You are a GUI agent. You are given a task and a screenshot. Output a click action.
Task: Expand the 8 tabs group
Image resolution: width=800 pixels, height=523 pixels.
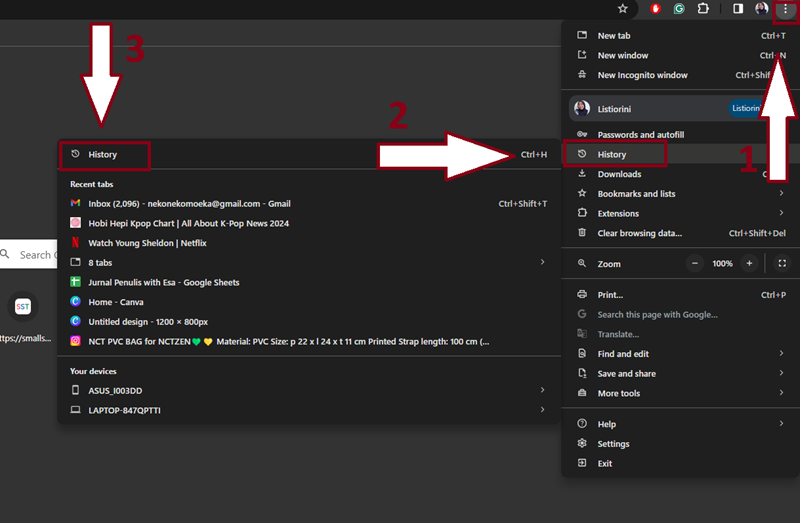coord(309,263)
